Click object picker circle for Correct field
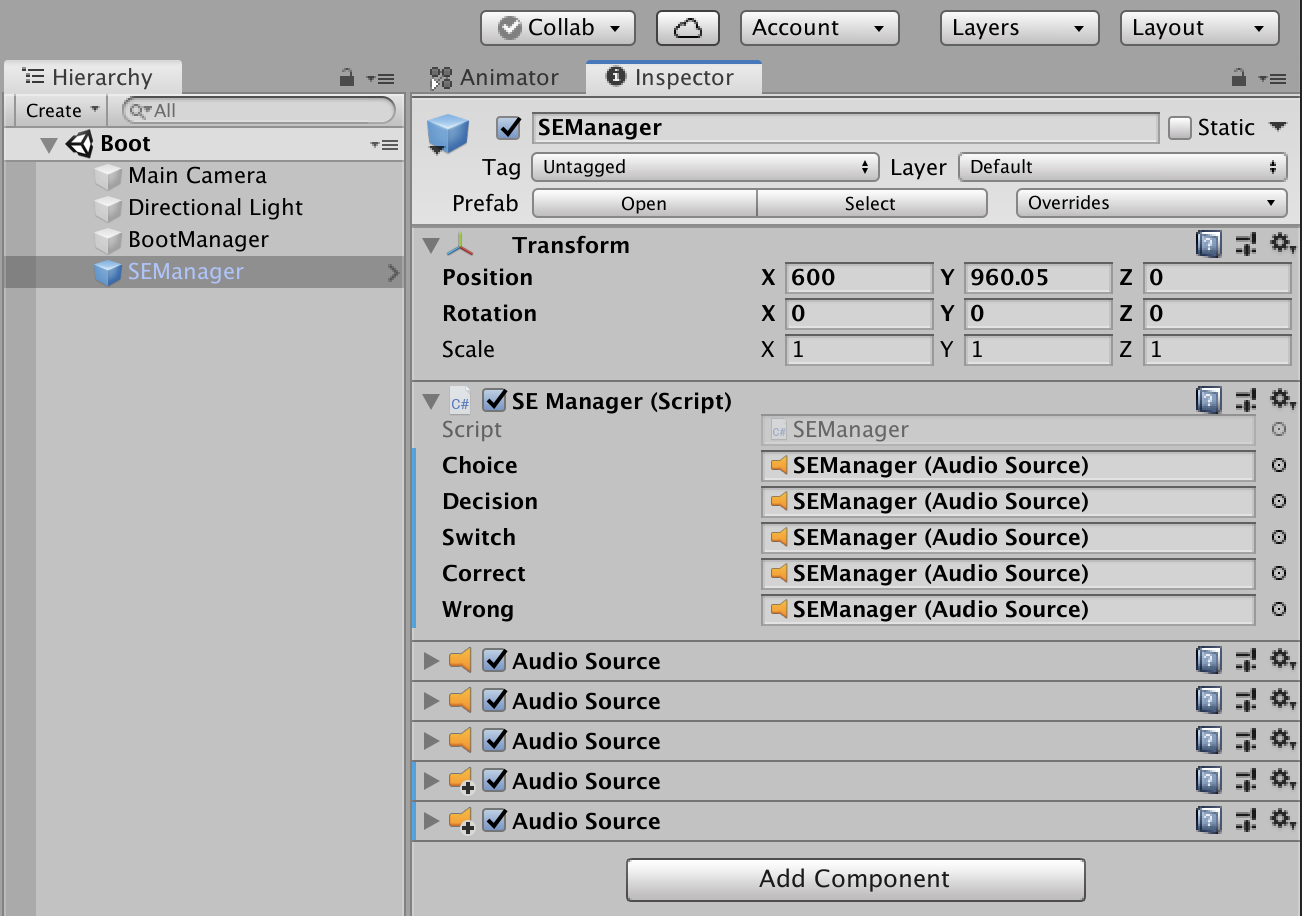Viewport: 1302px width, 916px height. (1278, 573)
